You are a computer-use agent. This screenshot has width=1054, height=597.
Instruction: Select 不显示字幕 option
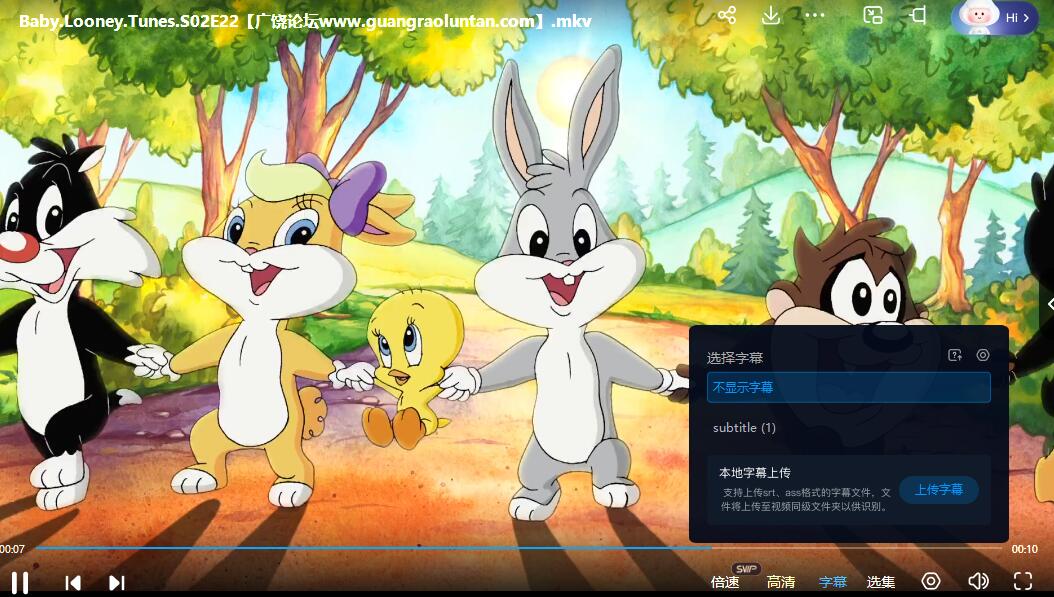[x=848, y=387]
